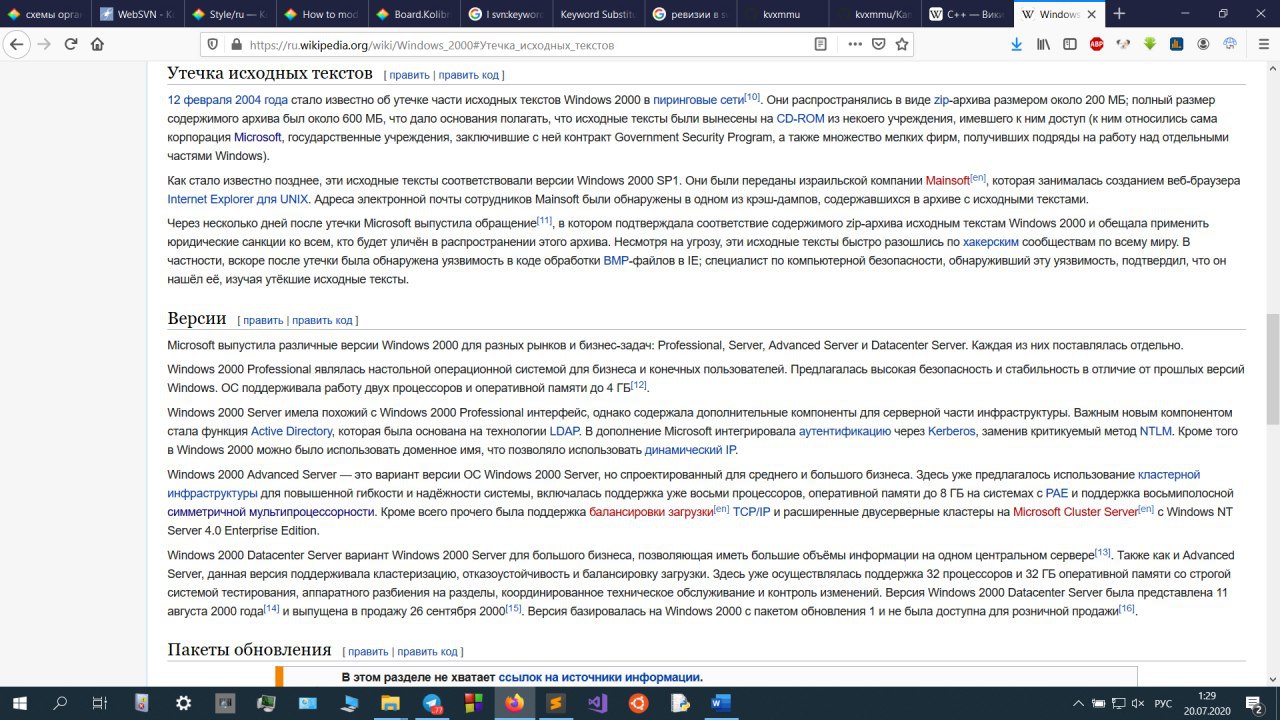
Task: Open the red Mainsoft link
Action: pos(947,181)
